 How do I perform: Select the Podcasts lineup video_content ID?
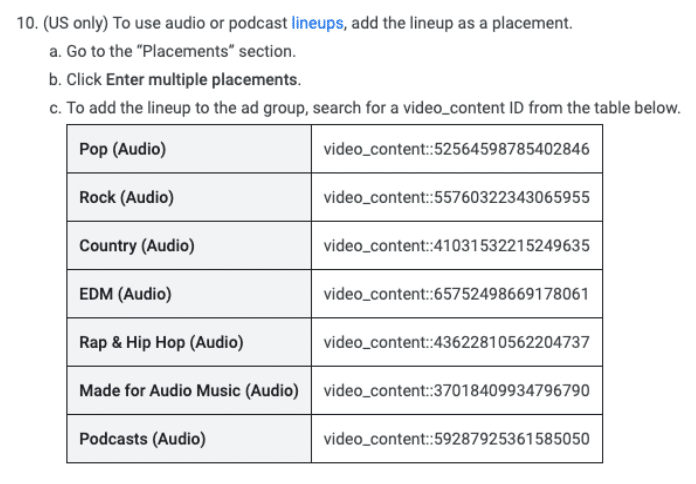point(456,438)
